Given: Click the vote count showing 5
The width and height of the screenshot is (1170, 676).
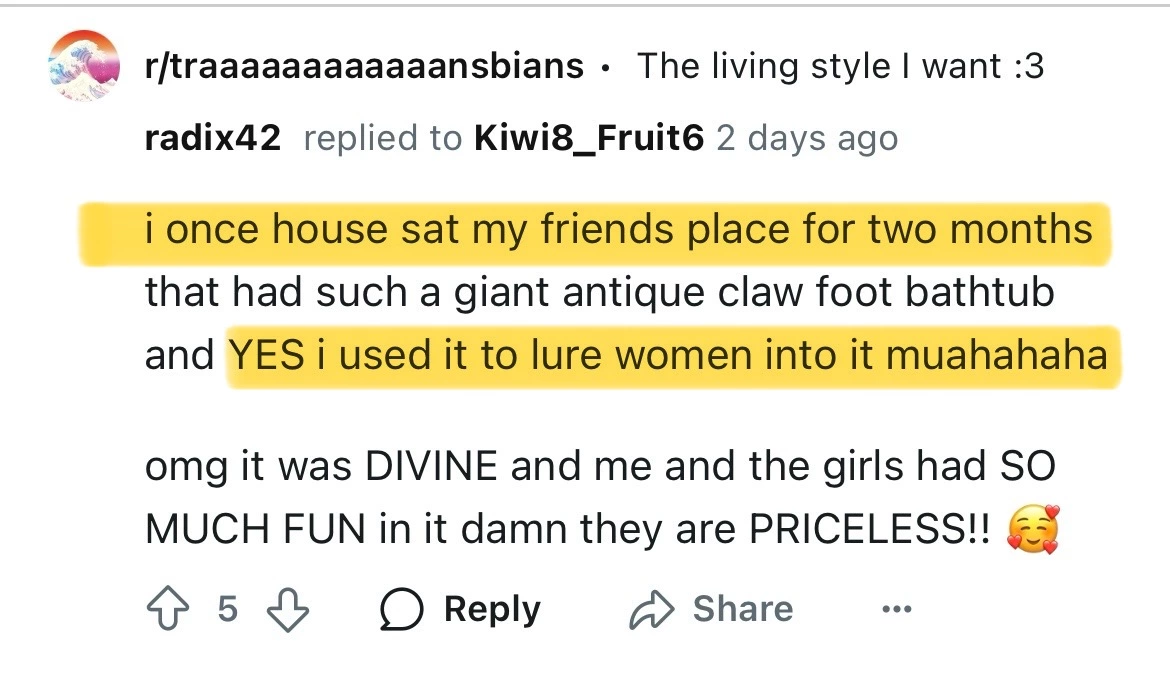Looking at the screenshot, I should pos(228,609).
